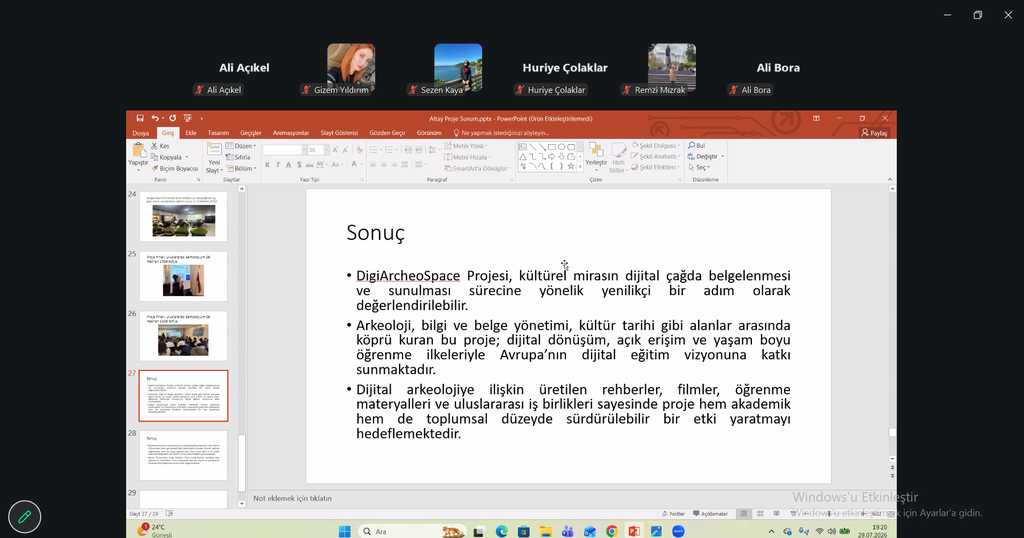The width and height of the screenshot is (1024, 538).
Task: Switch to the Ekle tab
Action: click(x=191, y=133)
